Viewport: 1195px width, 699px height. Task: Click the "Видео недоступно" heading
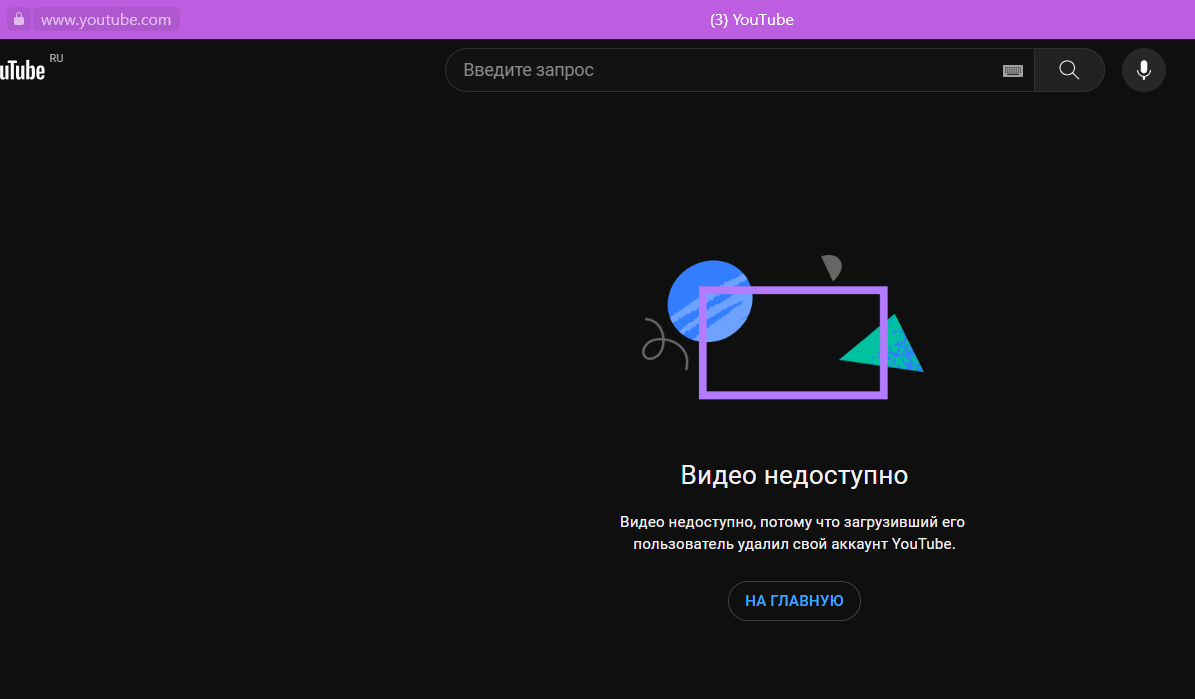(x=794, y=474)
